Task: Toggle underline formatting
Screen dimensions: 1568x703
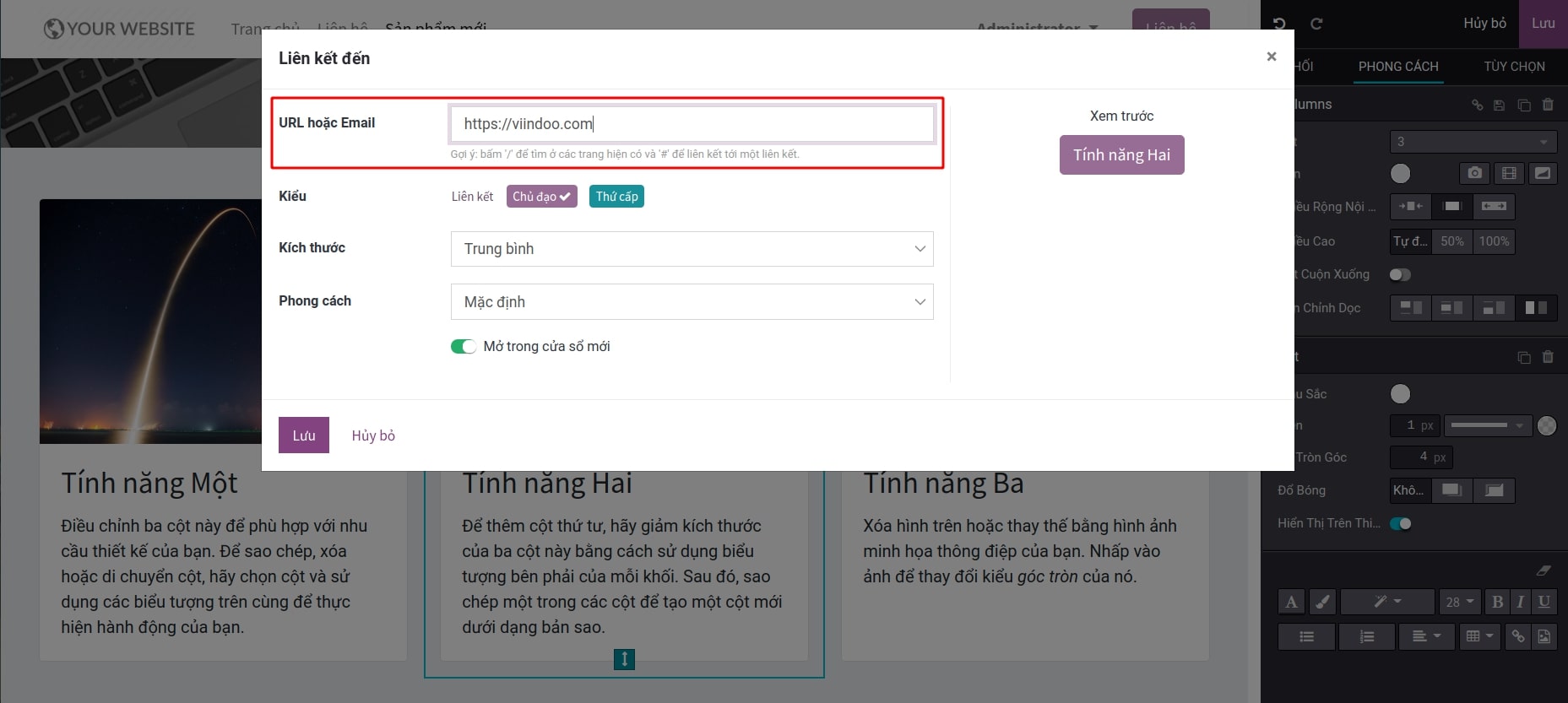Action: coord(1544,602)
